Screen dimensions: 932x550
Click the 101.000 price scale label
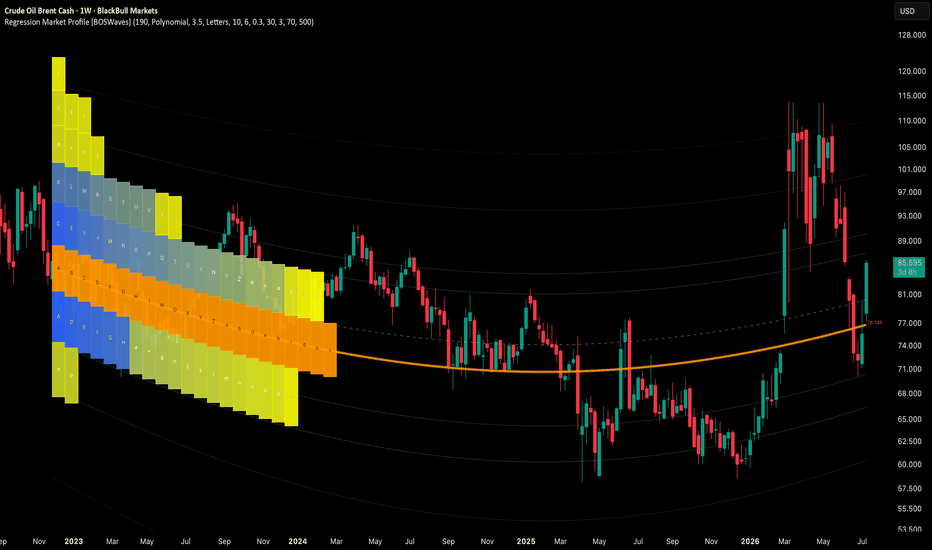(911, 169)
